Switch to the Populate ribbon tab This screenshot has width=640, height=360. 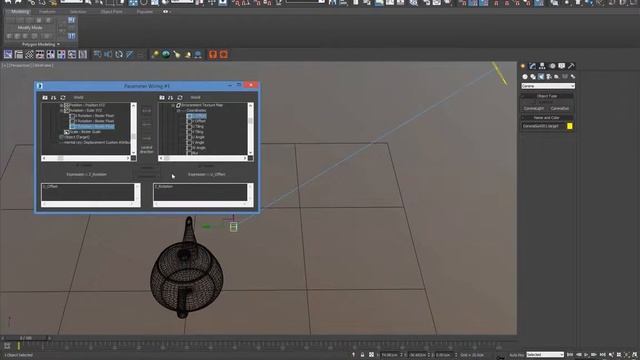click(x=144, y=12)
